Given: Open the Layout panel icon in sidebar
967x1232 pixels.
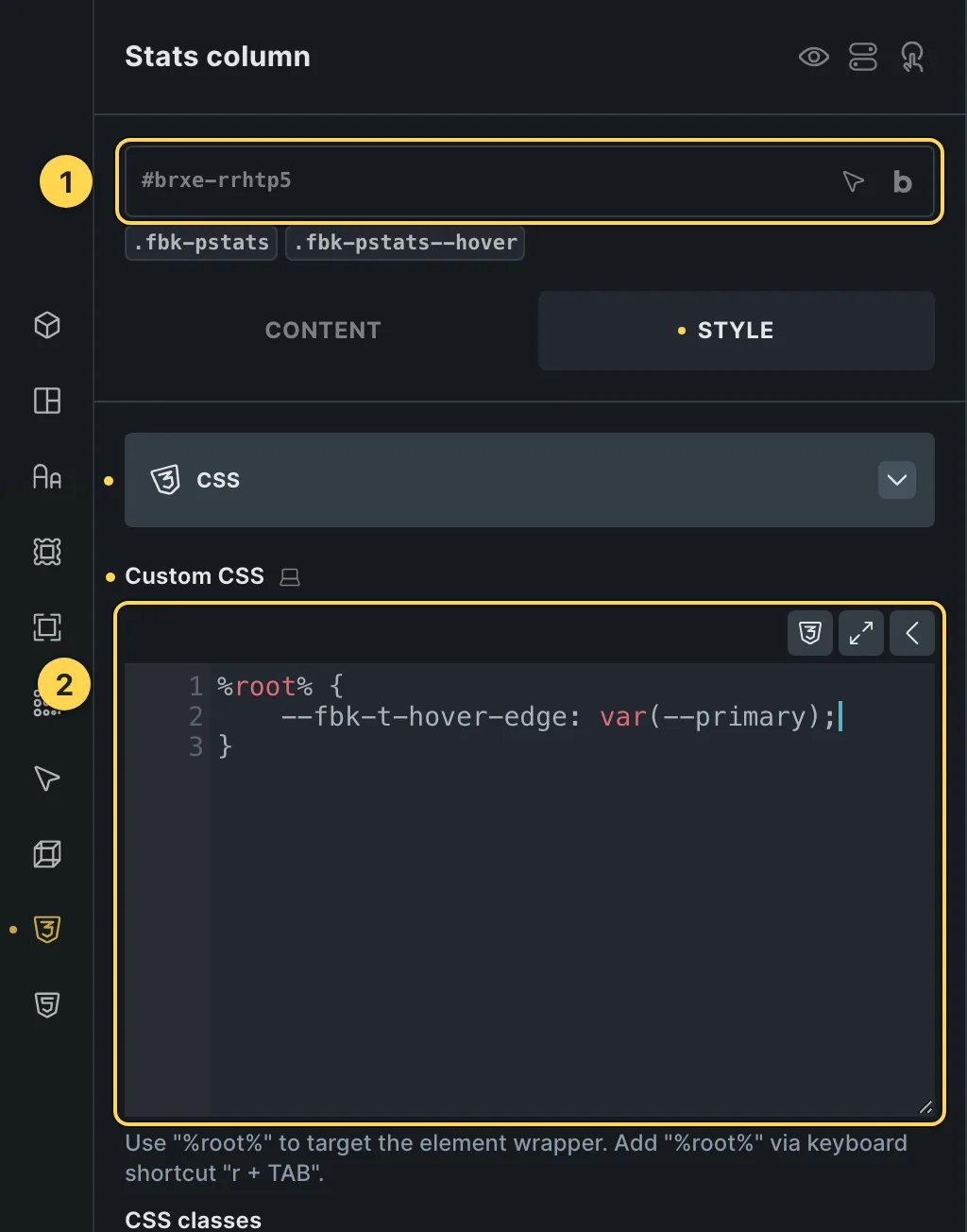Looking at the screenshot, I should click(47, 401).
